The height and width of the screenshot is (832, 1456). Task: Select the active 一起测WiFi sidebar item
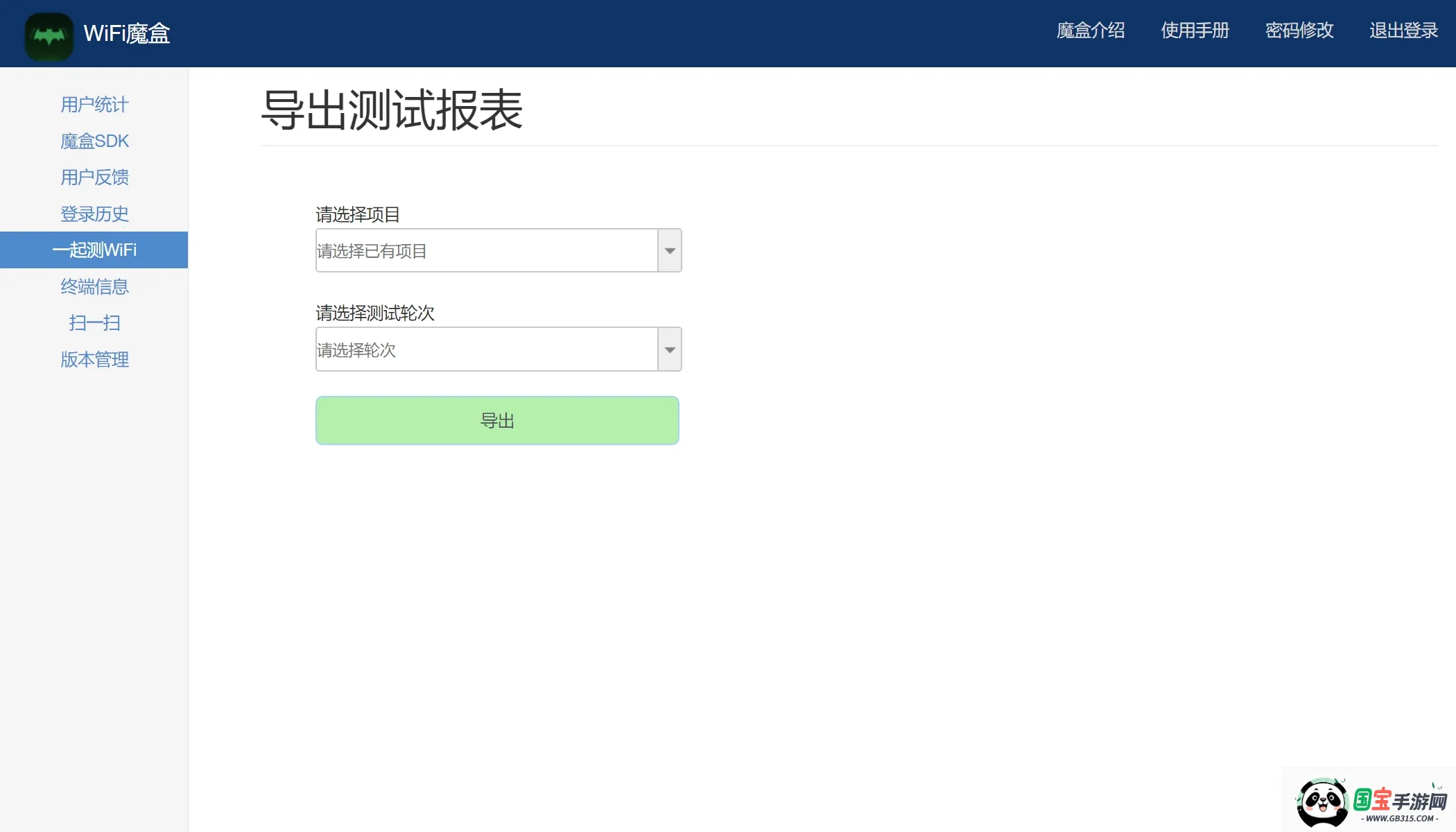pyautogui.click(x=94, y=250)
